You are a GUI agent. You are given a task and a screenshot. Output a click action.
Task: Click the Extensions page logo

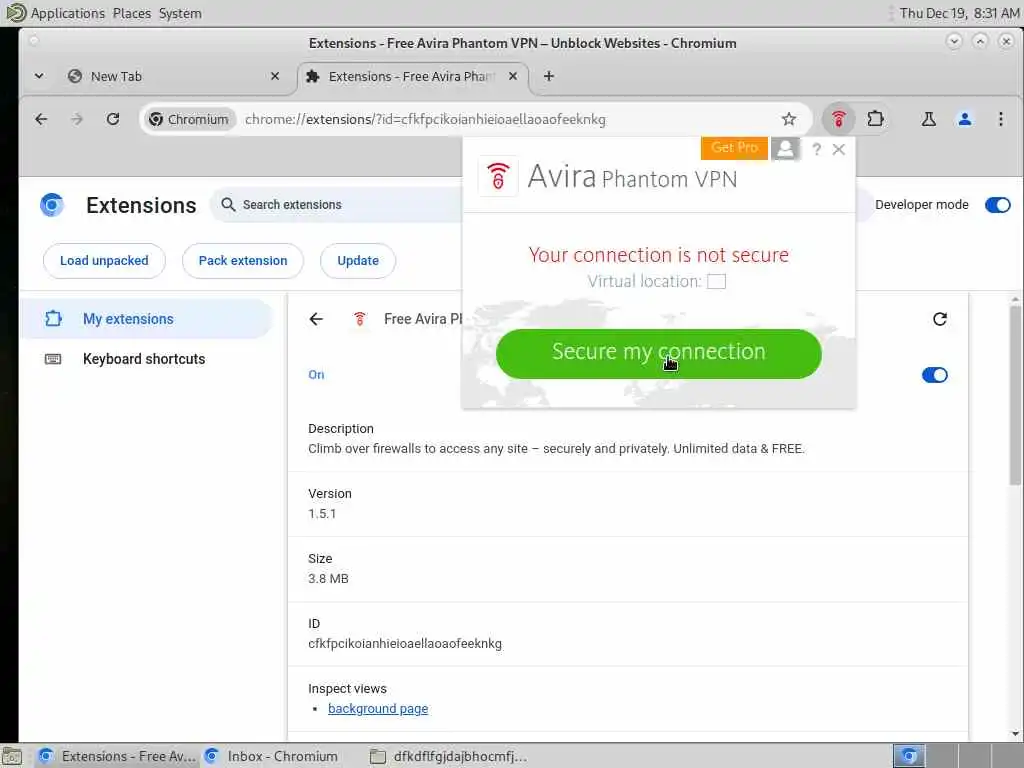(52, 205)
